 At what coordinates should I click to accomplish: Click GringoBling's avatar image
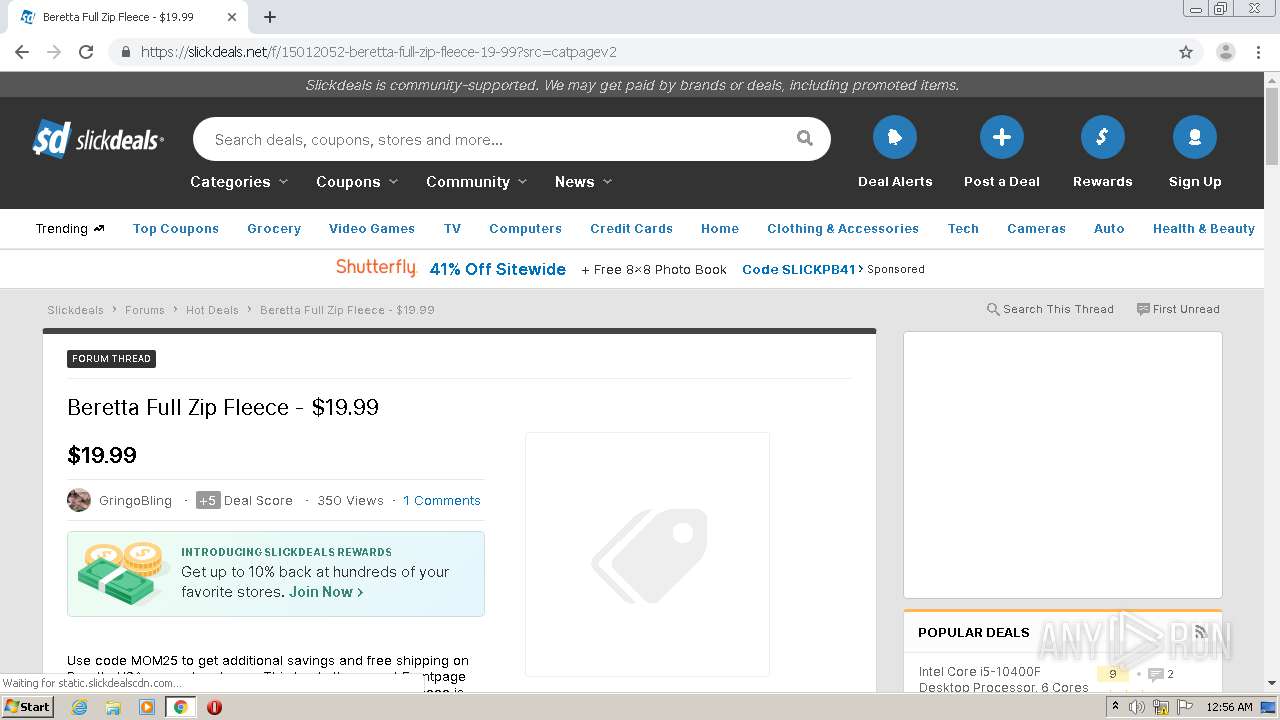[79, 500]
